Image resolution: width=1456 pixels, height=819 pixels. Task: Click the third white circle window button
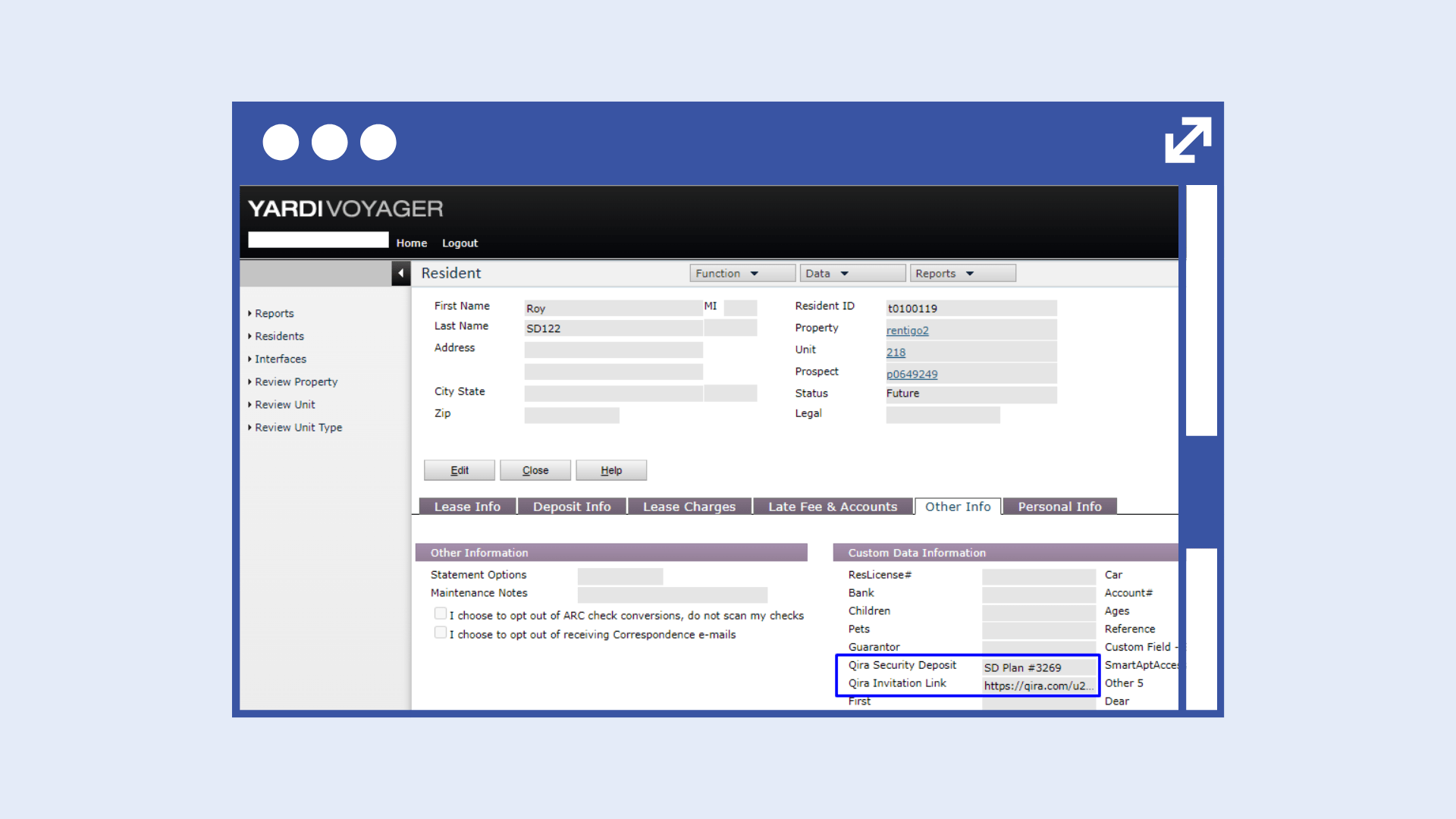[x=378, y=142]
